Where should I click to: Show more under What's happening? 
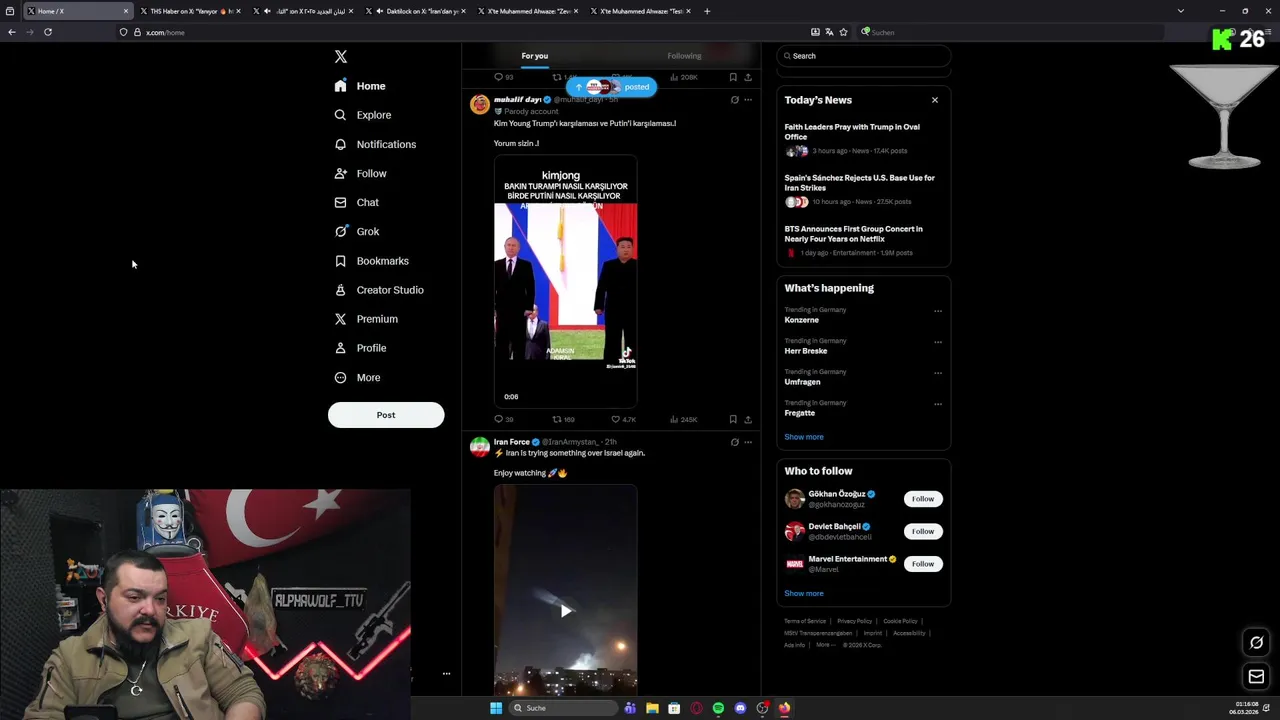[804, 437]
